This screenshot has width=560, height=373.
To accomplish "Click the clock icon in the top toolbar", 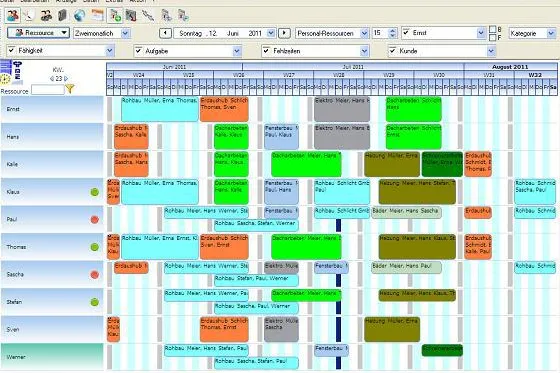I will [x=29, y=15].
